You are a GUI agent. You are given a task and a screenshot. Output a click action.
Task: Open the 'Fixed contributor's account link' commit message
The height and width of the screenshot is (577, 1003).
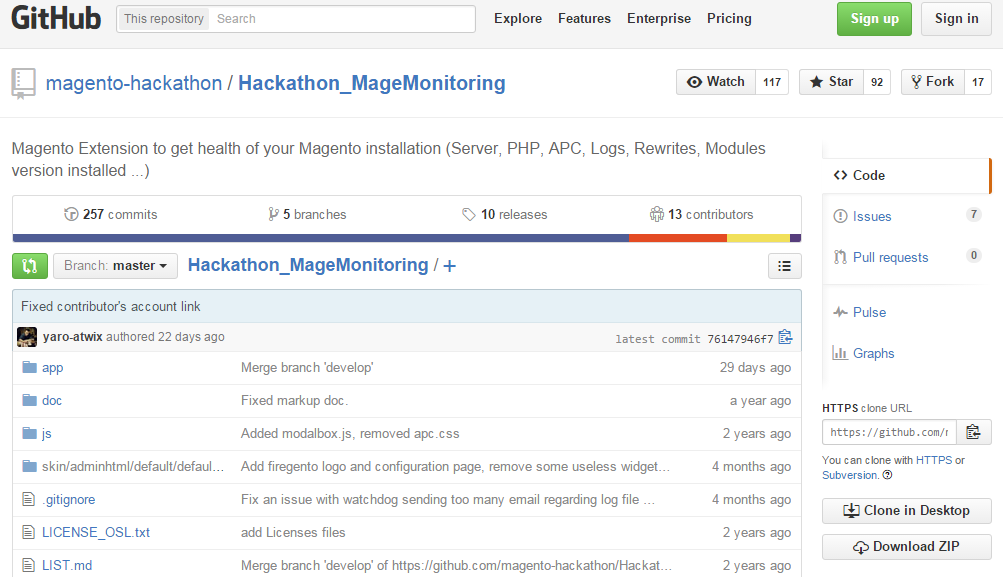[111, 306]
